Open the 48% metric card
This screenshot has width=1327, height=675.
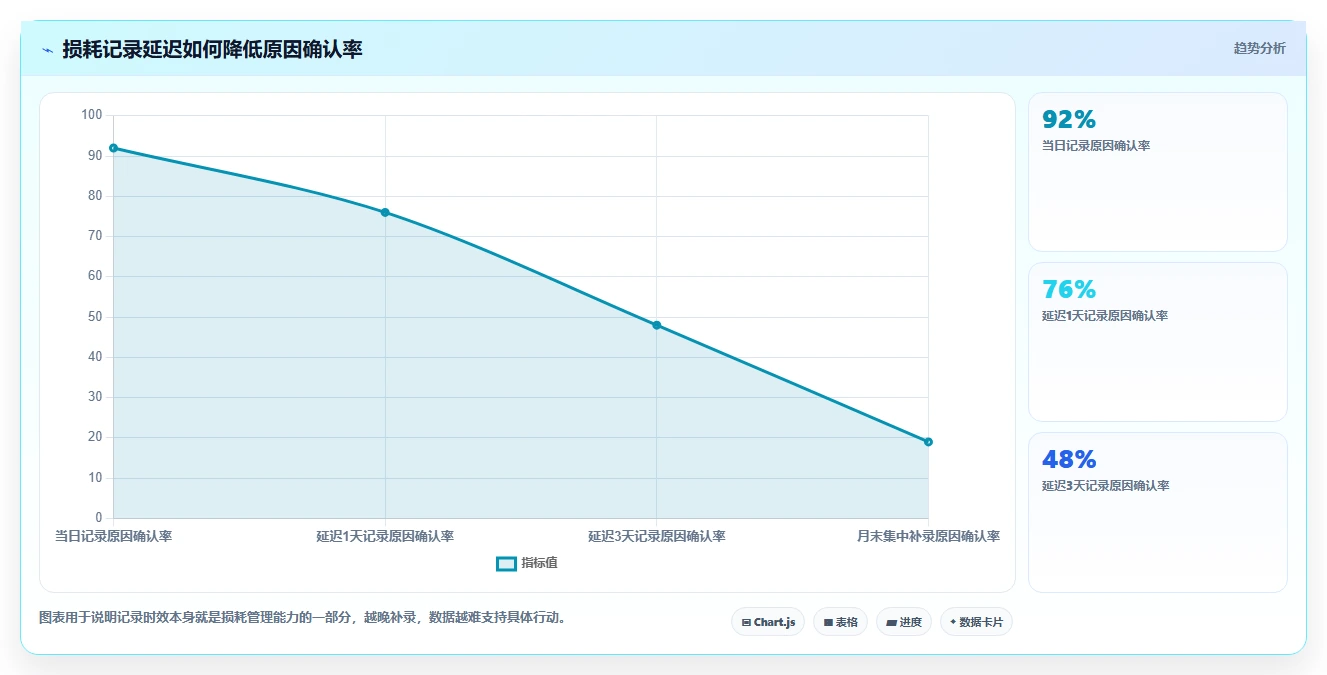tap(1158, 512)
